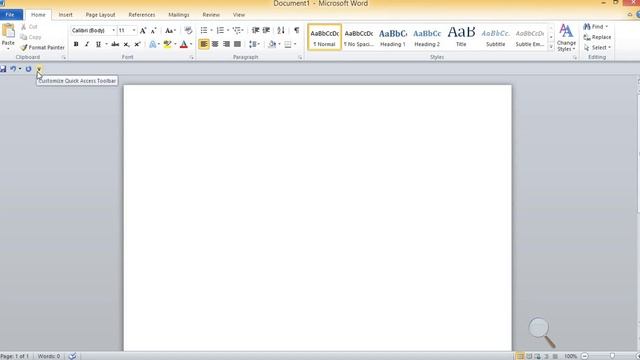The image size is (640, 360).
Task: Open the font name combo box
Action: pos(93,31)
